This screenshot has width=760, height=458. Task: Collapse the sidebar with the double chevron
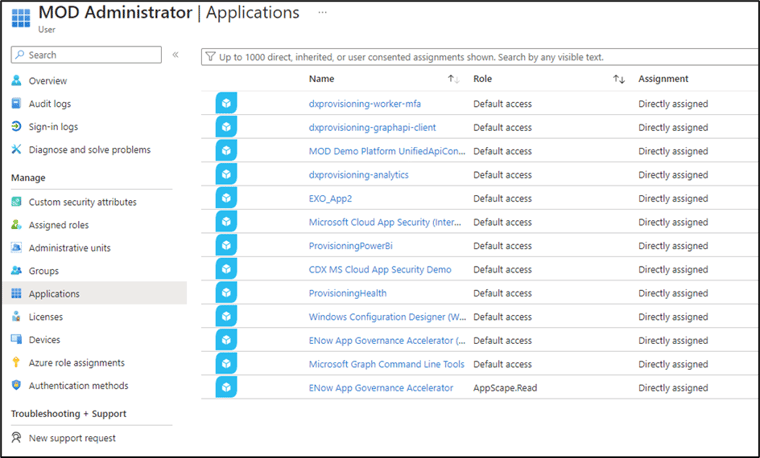pos(175,55)
